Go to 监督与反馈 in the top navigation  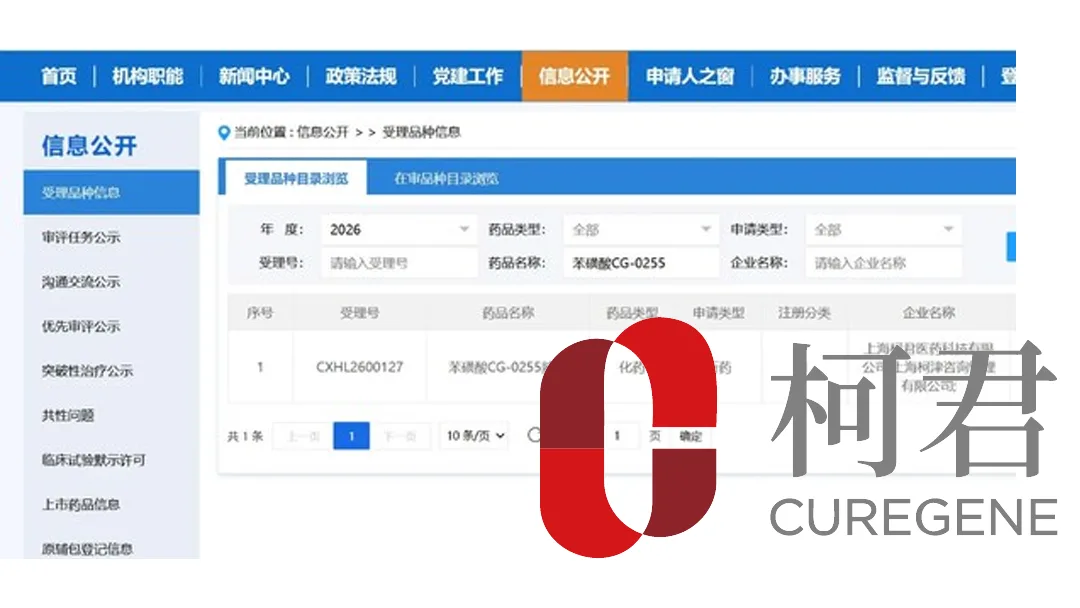pyautogui.click(x=921, y=76)
